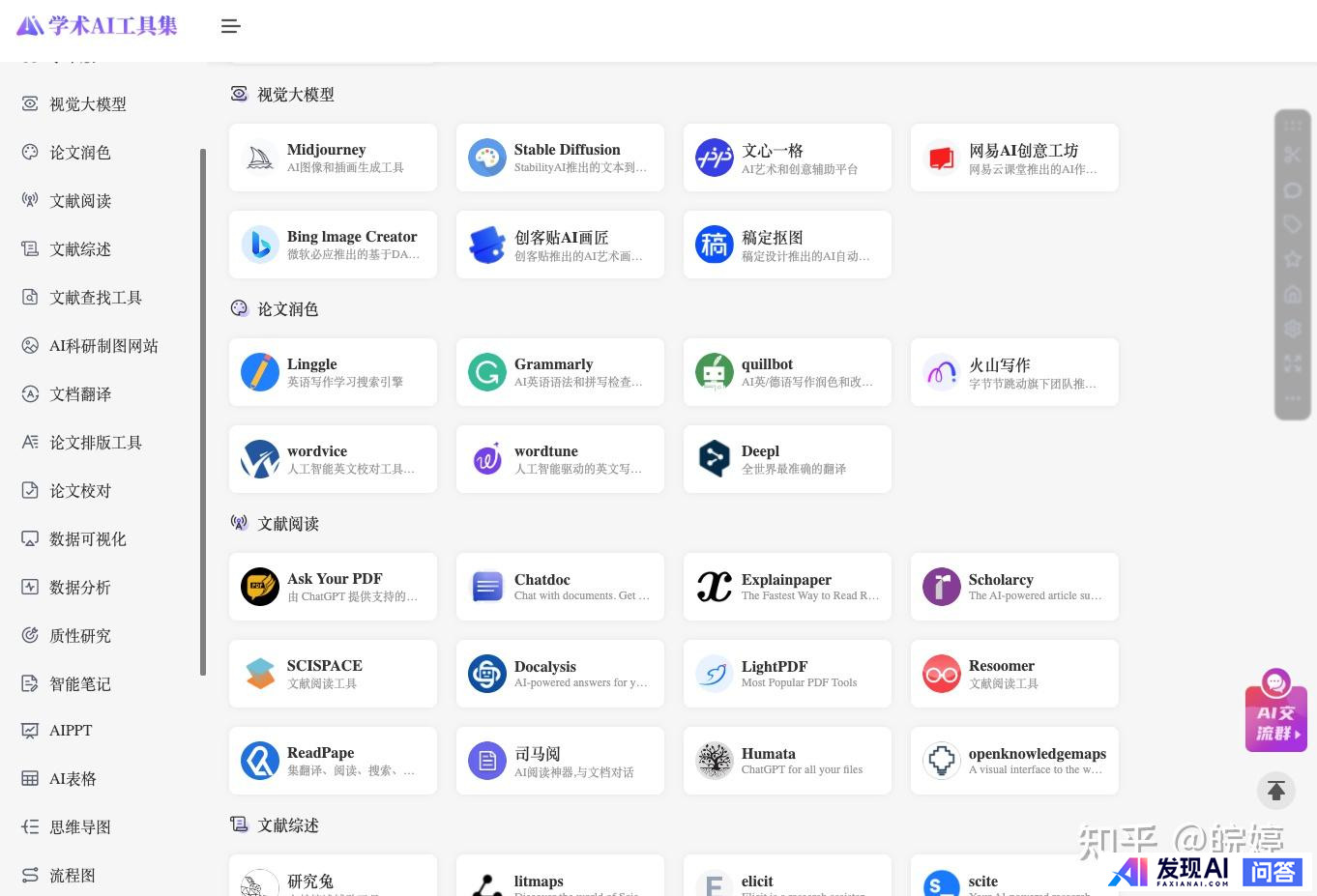This screenshot has width=1317, height=896.
Task: Open the 学术AI工具集 site logo
Action: click(x=97, y=25)
